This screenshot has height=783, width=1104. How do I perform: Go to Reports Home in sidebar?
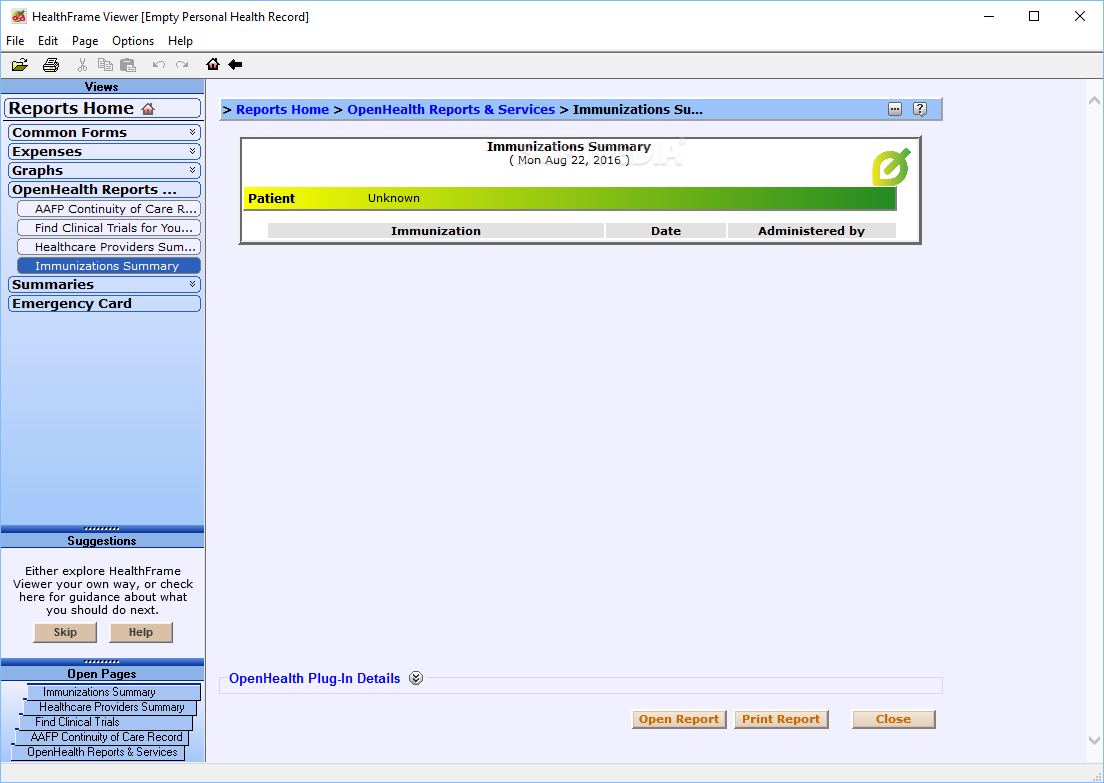coord(102,108)
